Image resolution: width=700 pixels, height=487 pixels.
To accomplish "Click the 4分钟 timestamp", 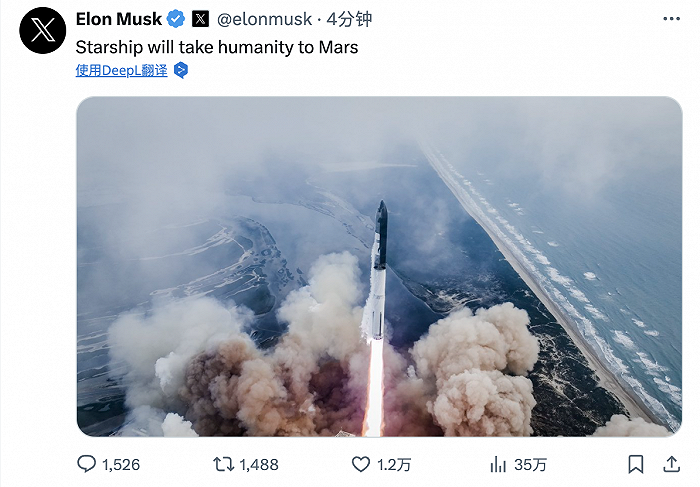I will [349, 19].
